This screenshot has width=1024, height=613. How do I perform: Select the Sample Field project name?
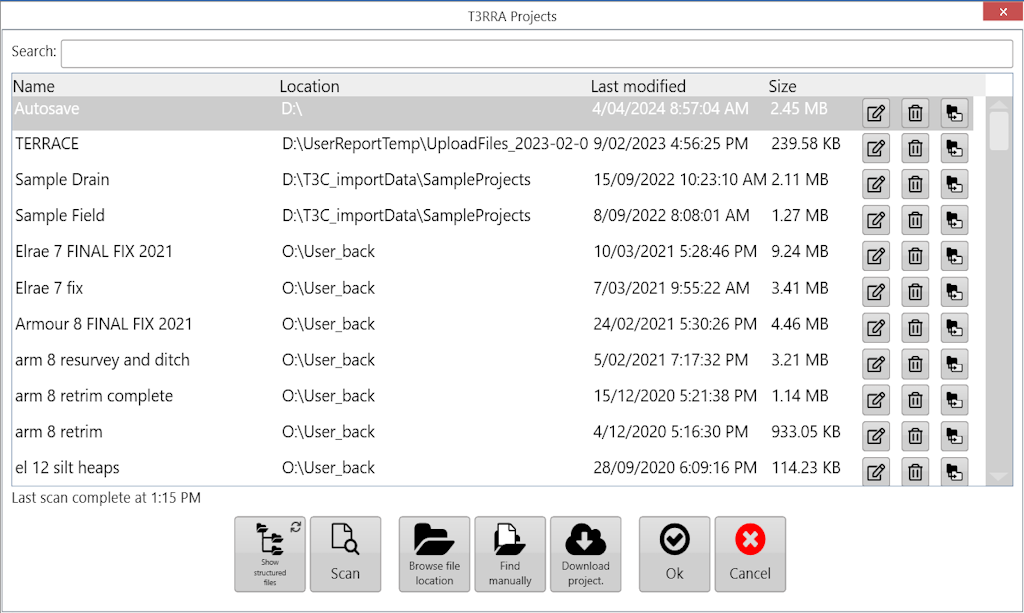point(60,215)
